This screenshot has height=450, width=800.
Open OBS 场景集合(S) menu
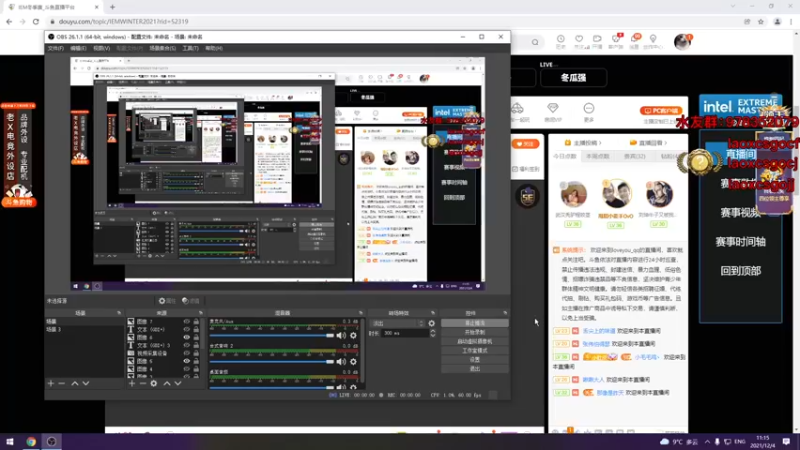[162, 48]
